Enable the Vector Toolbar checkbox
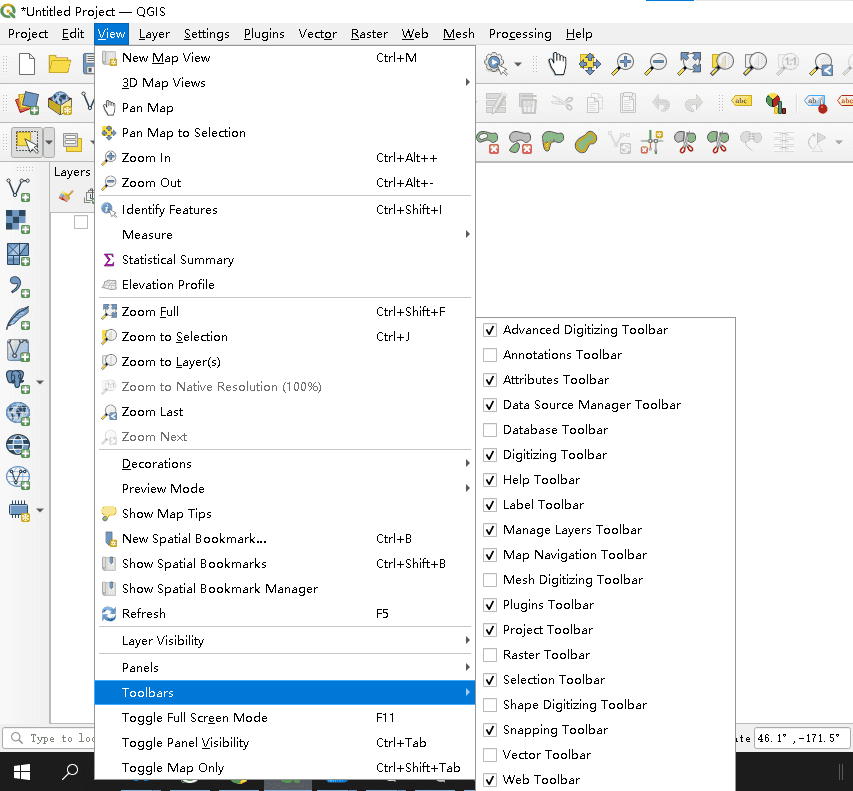The width and height of the screenshot is (853, 791). point(490,756)
